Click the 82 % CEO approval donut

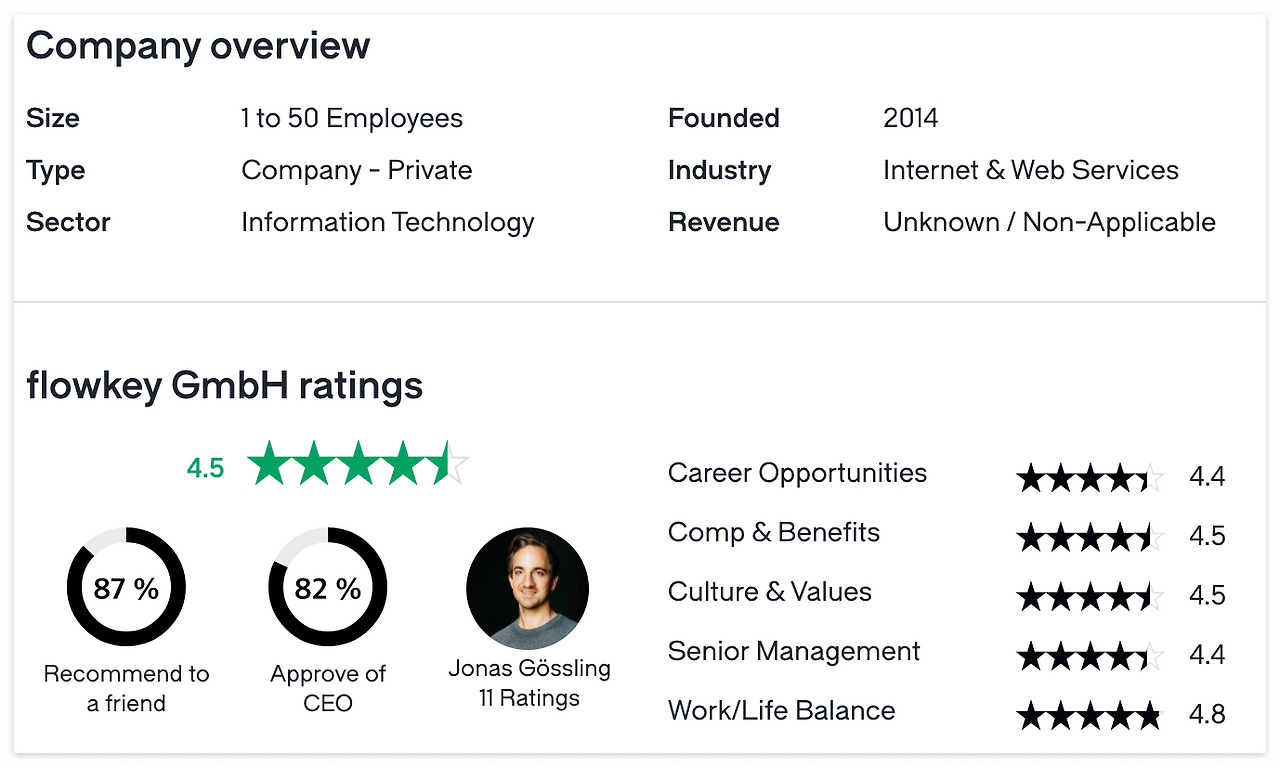point(327,588)
